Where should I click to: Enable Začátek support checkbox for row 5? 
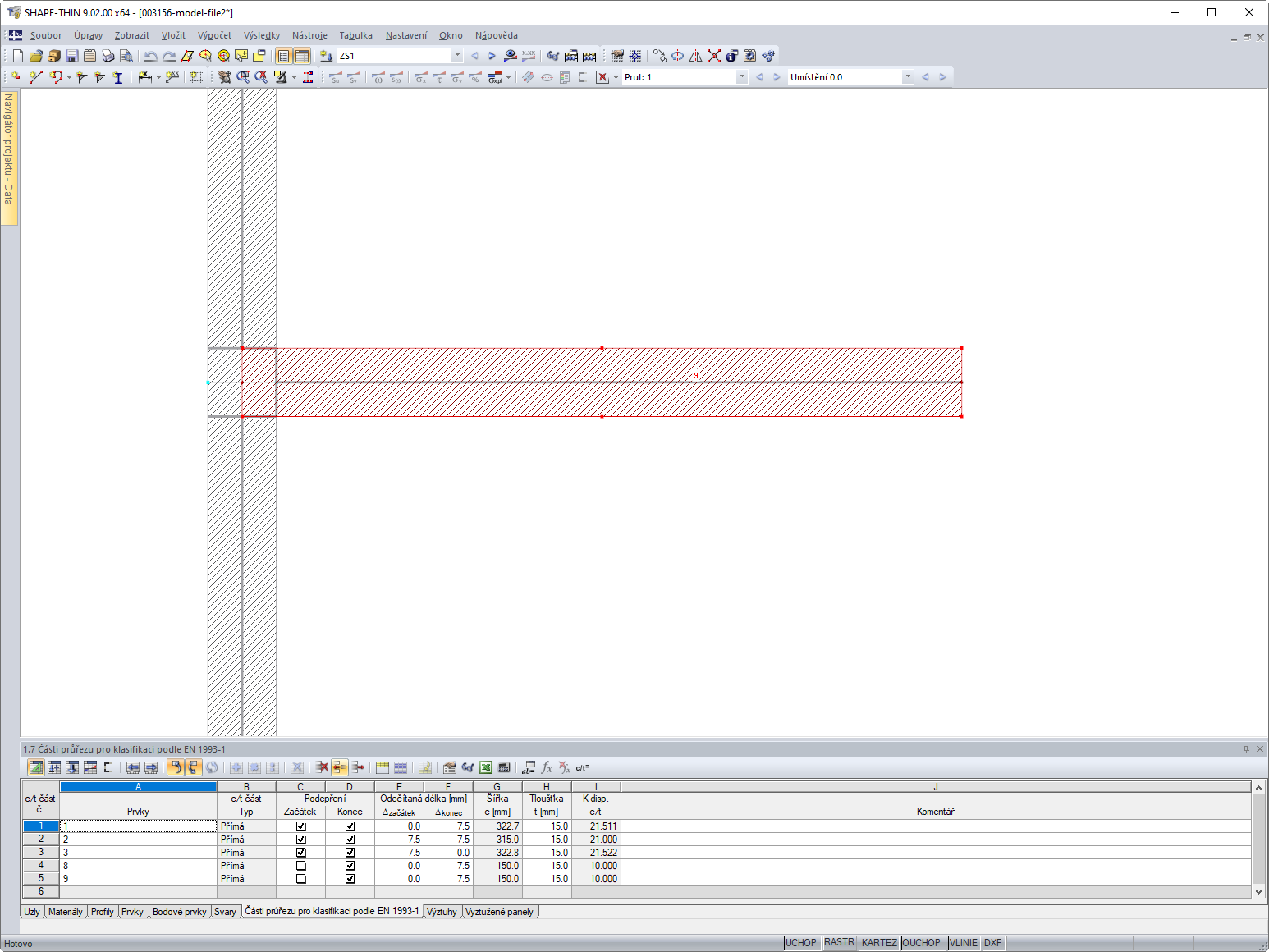pyautogui.click(x=301, y=879)
